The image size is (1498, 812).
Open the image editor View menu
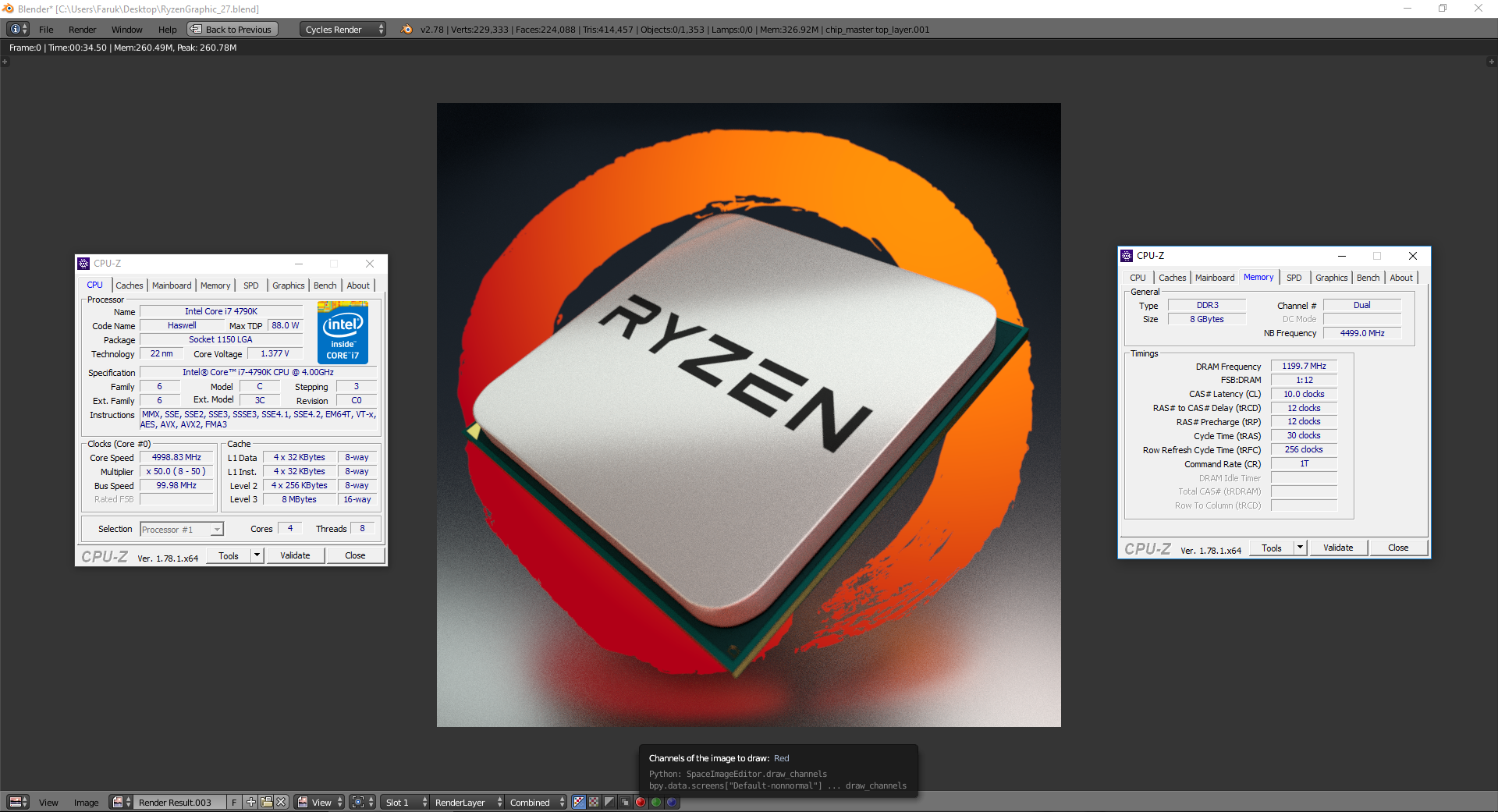pos(48,803)
